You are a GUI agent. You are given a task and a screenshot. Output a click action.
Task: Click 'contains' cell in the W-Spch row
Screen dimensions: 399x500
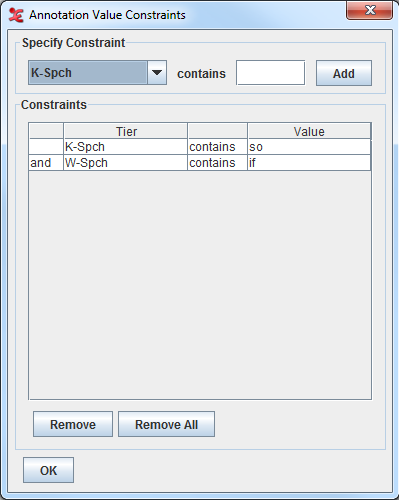[x=218, y=163]
